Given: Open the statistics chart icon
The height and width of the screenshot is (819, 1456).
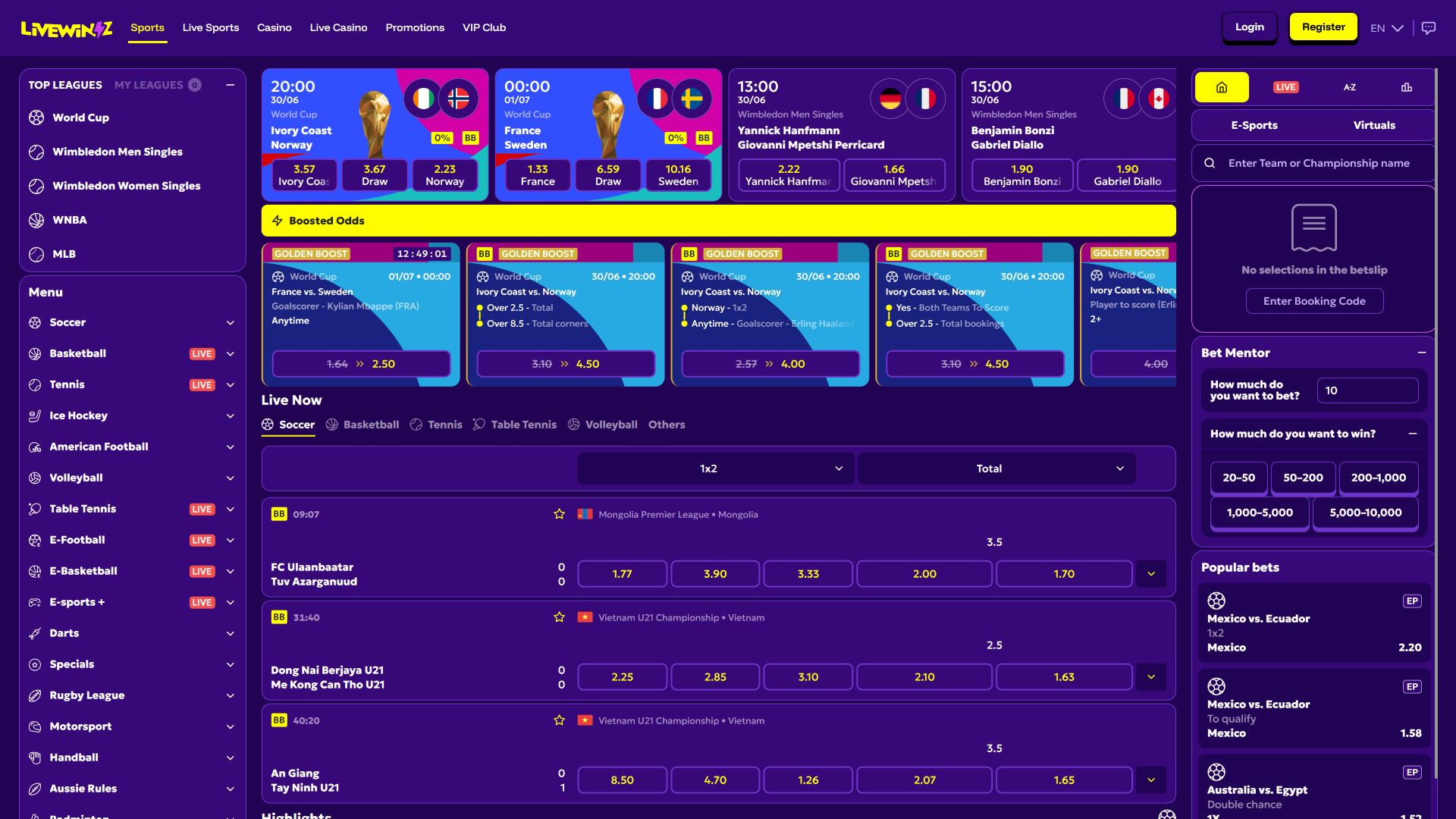Looking at the screenshot, I should pos(1407,87).
